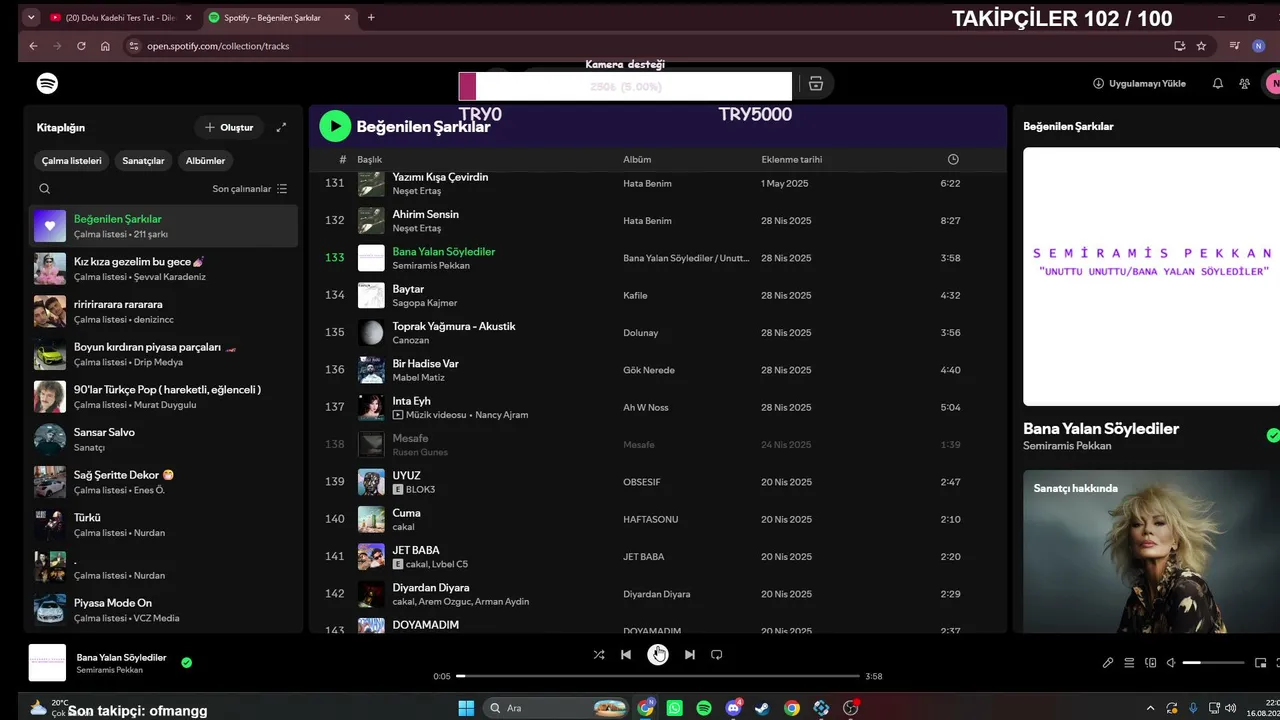
Task: Search within library using the magnifier icon
Action: 44,188
